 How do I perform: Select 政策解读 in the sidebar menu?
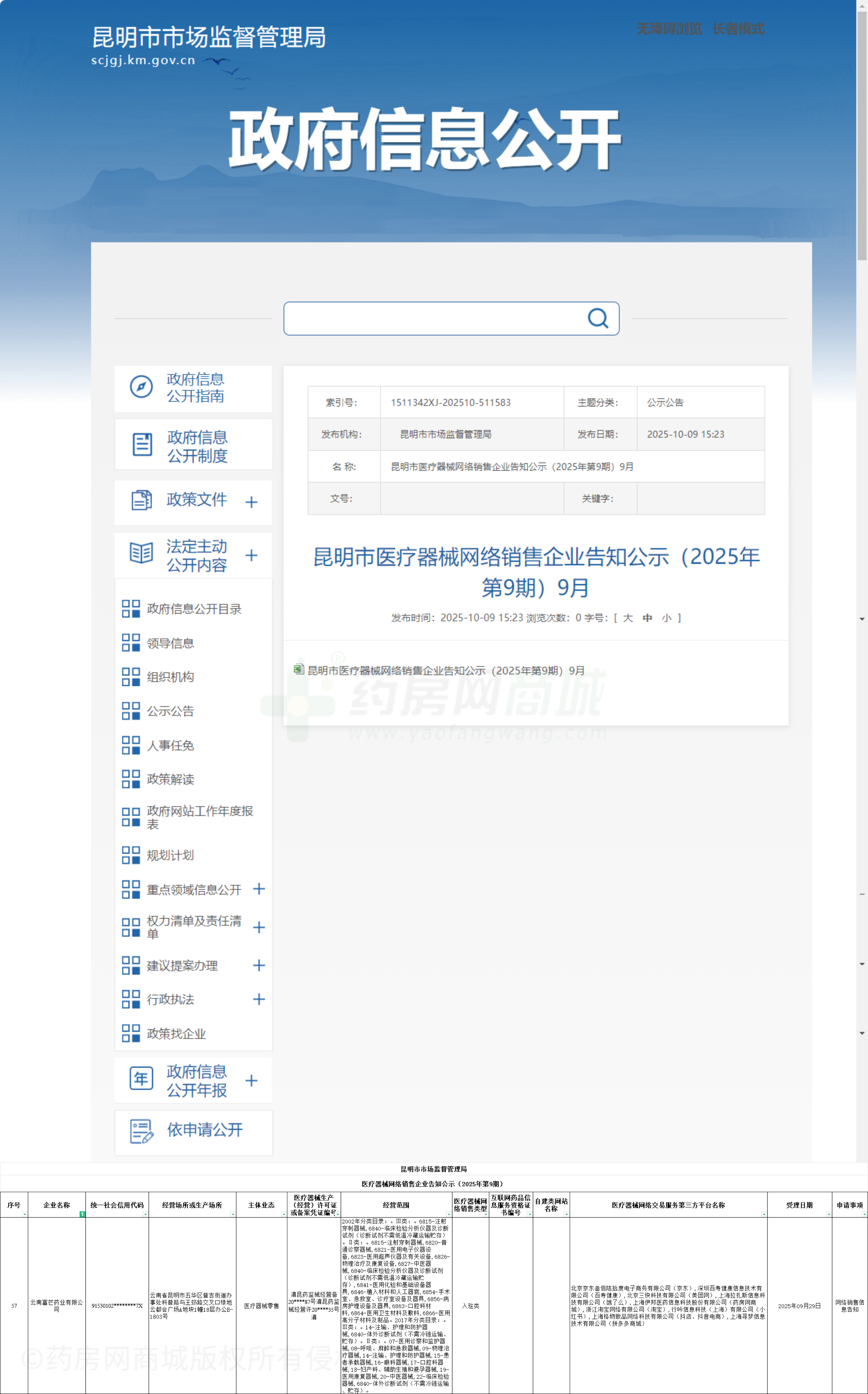[x=170, y=780]
